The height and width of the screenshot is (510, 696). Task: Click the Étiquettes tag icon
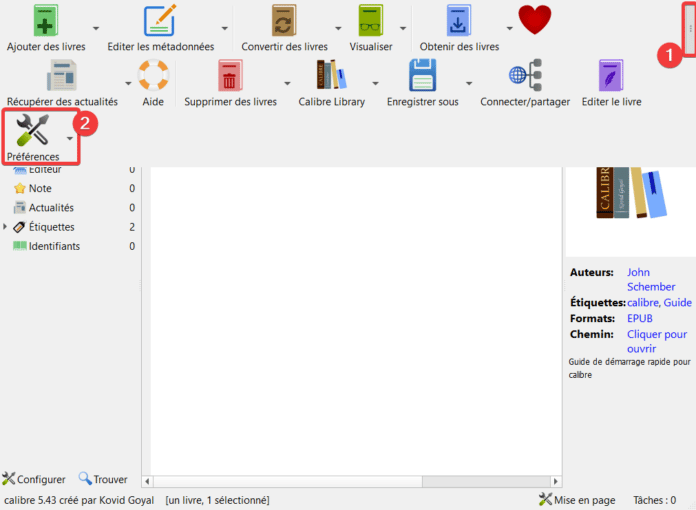[20, 227]
